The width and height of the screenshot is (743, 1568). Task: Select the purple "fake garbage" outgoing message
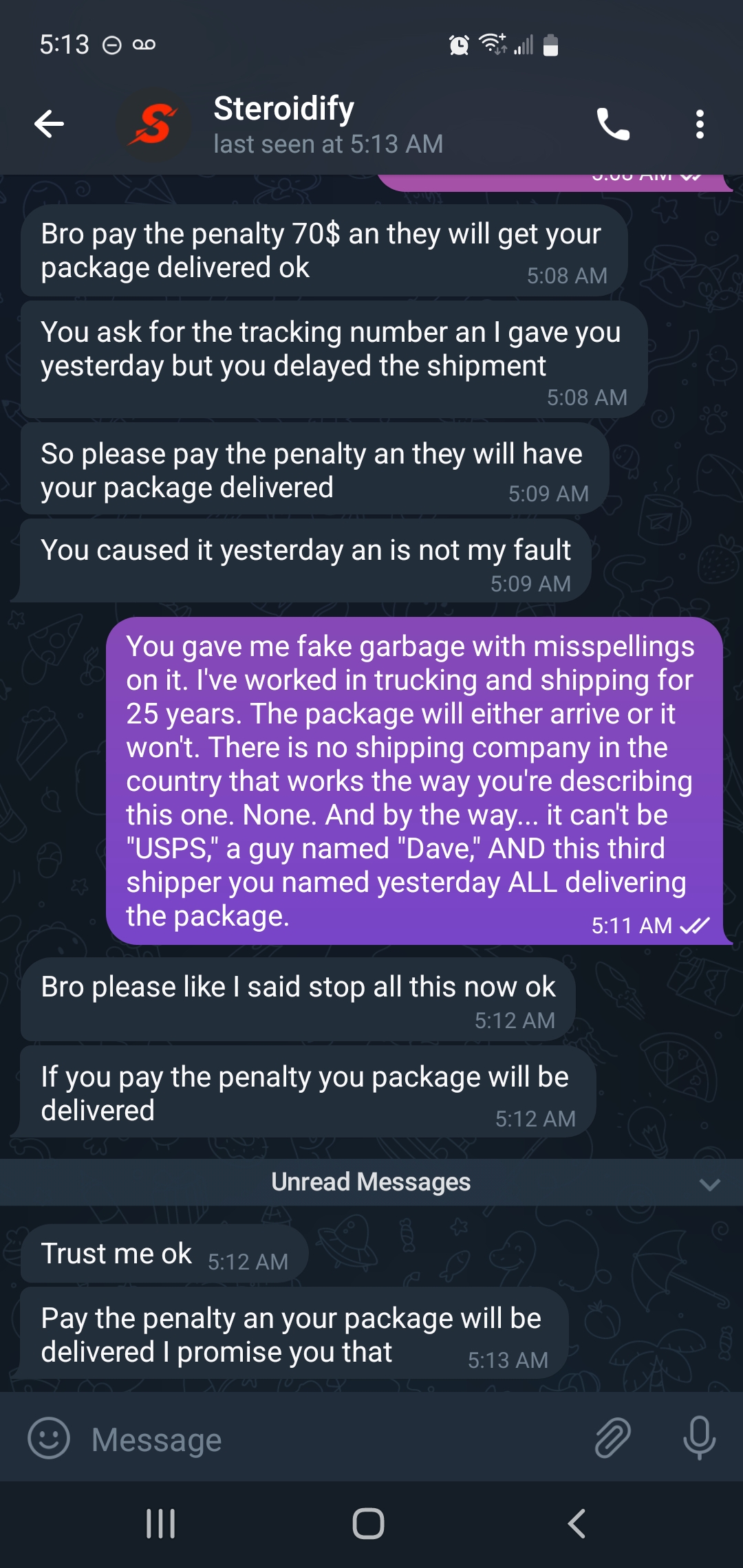414,781
